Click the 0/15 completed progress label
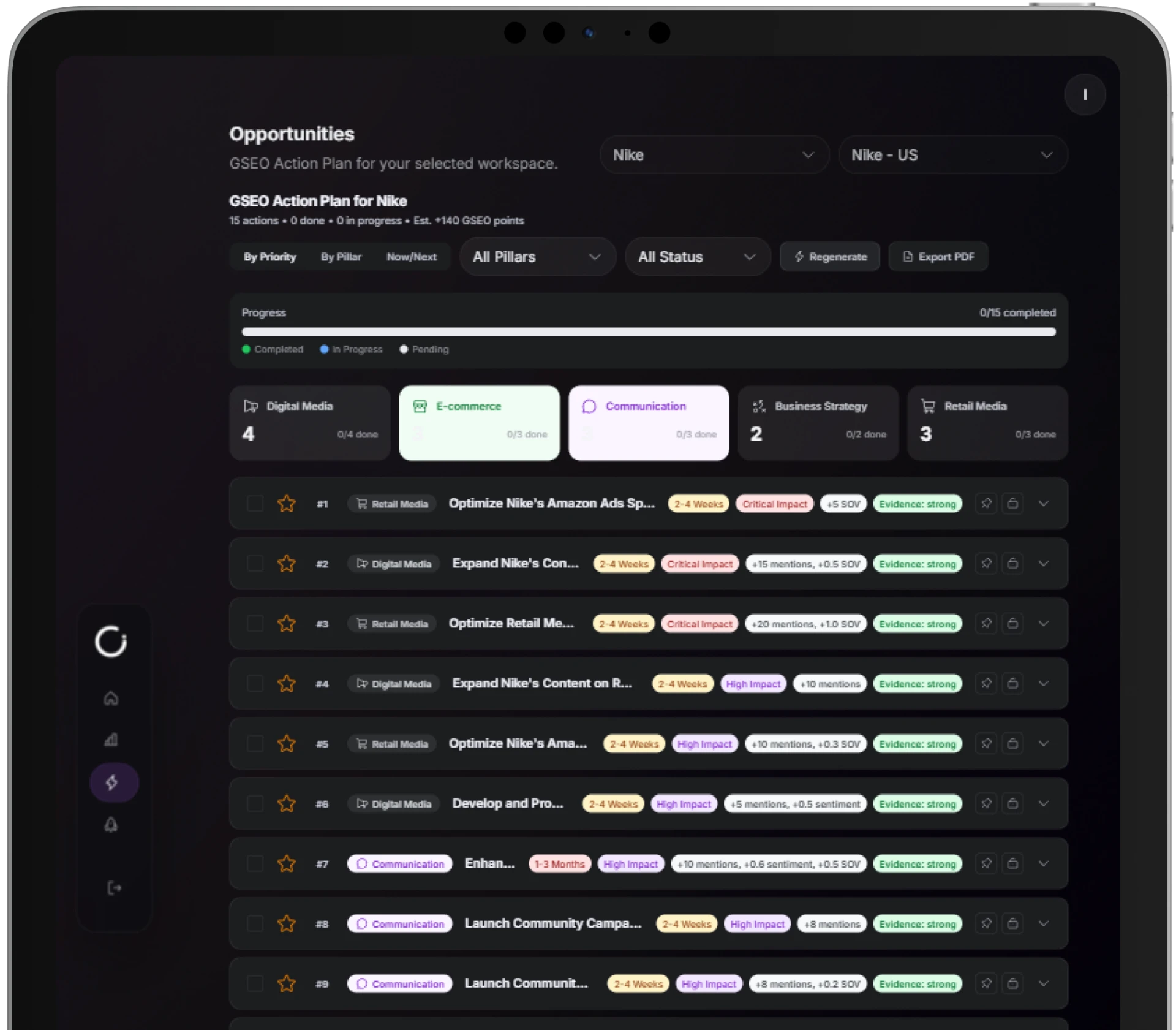The height and width of the screenshot is (1030, 1176). tap(1017, 312)
